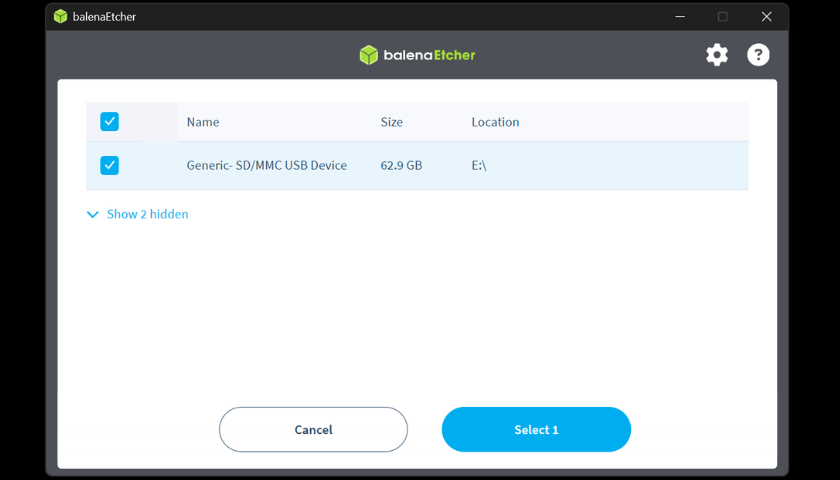Click the Size column header
The width and height of the screenshot is (840, 480).
tap(391, 122)
